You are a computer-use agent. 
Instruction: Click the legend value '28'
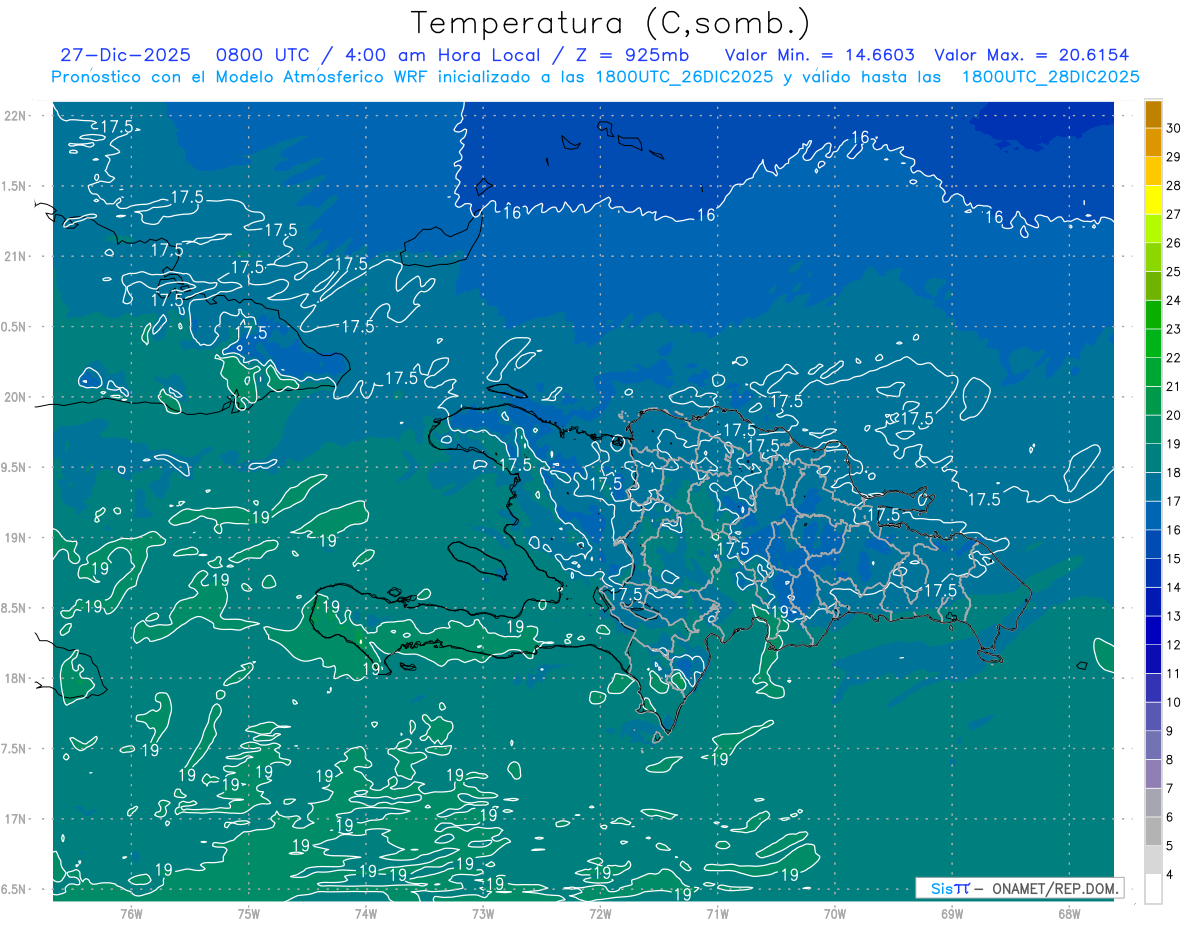pos(1174,185)
